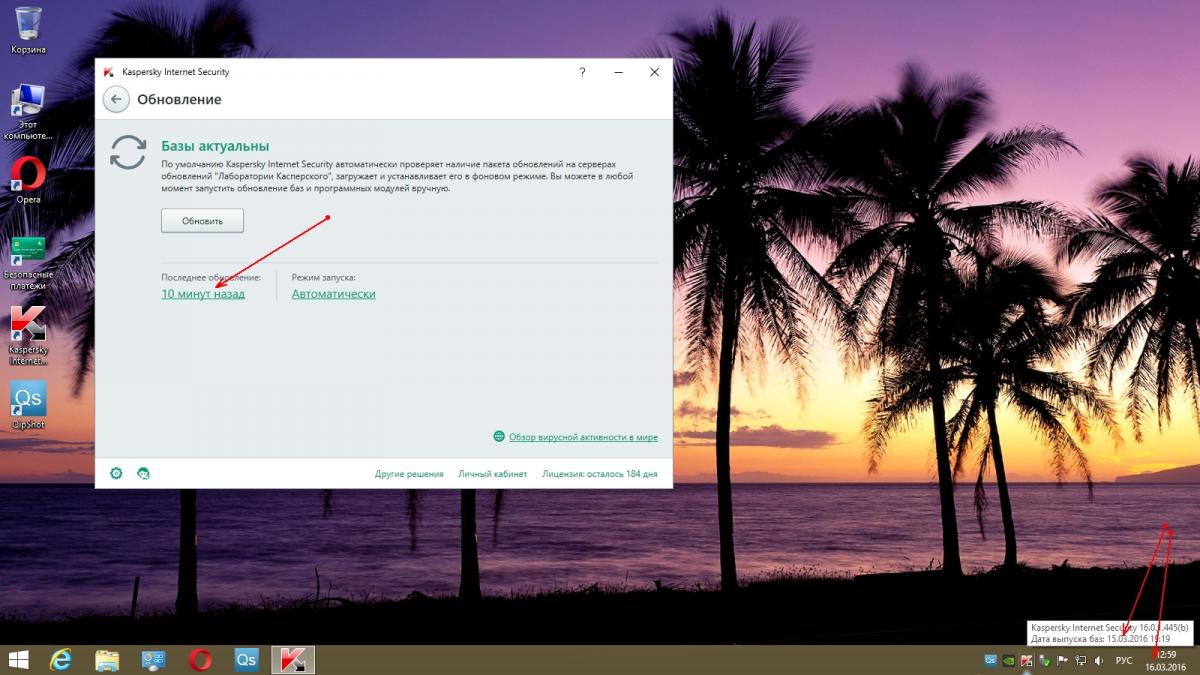Open Kaspersky settings gear icon
The width and height of the screenshot is (1200, 675).
tap(116, 473)
